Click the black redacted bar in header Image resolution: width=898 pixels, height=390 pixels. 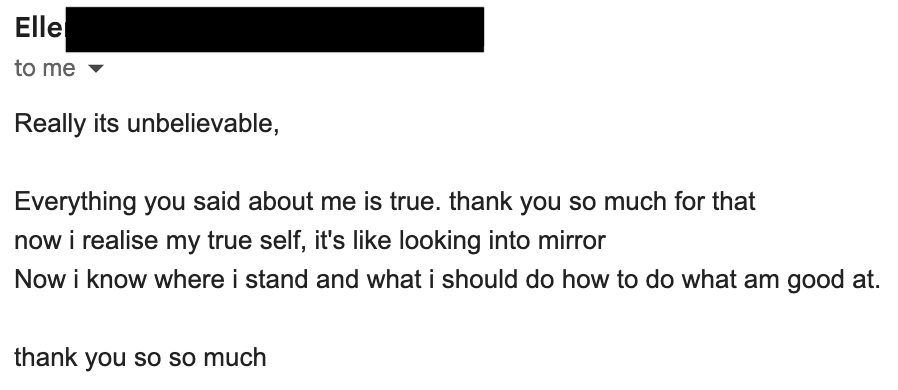pos(275,29)
